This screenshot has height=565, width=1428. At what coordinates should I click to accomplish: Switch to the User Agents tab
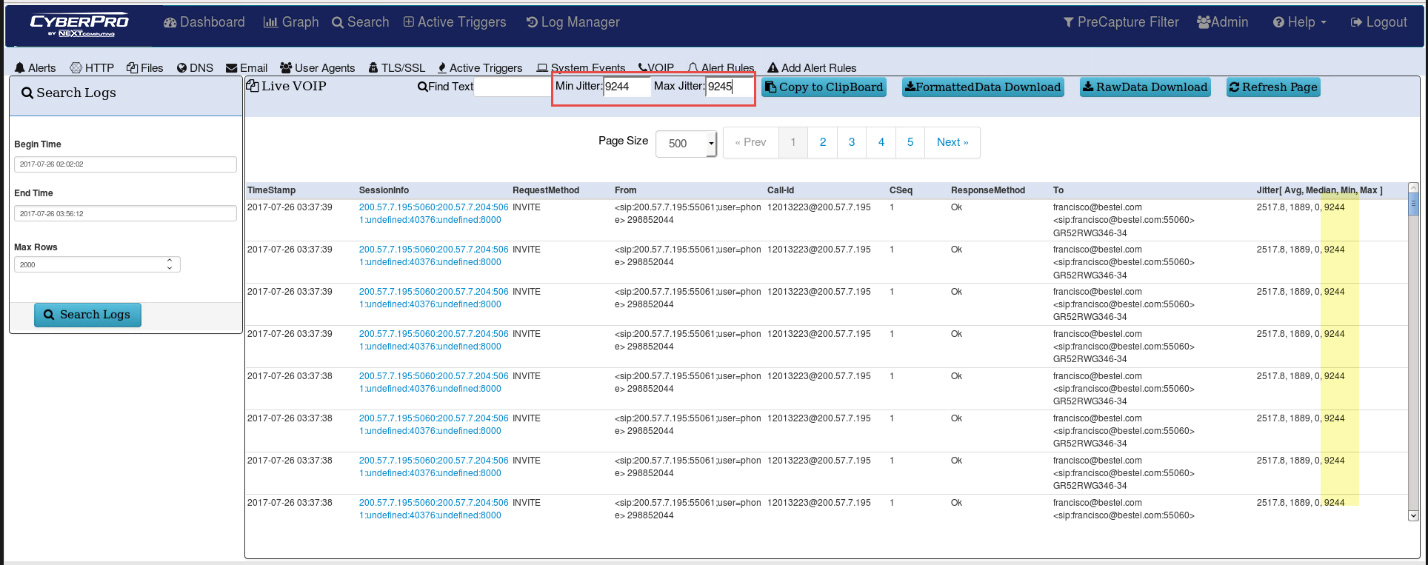point(317,68)
